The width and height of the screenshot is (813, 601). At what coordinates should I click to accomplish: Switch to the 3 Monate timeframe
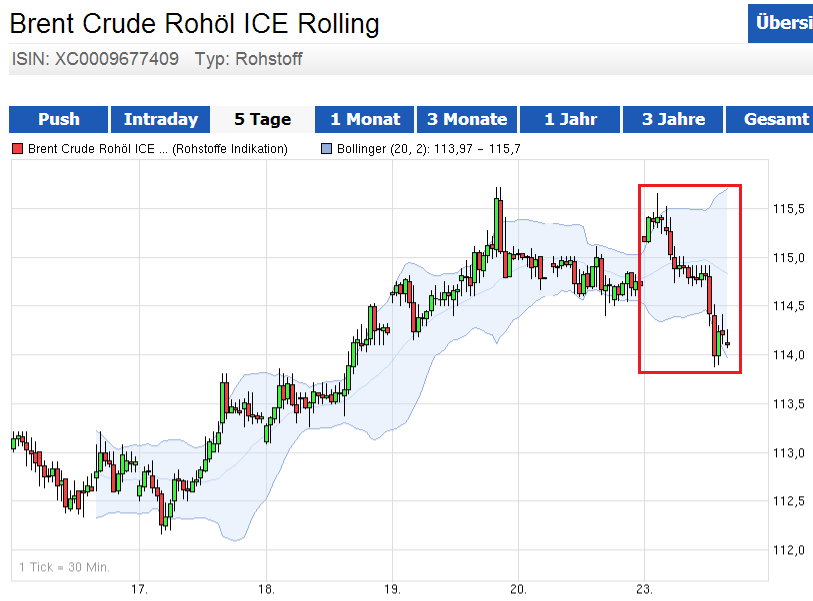pyautogui.click(x=467, y=119)
